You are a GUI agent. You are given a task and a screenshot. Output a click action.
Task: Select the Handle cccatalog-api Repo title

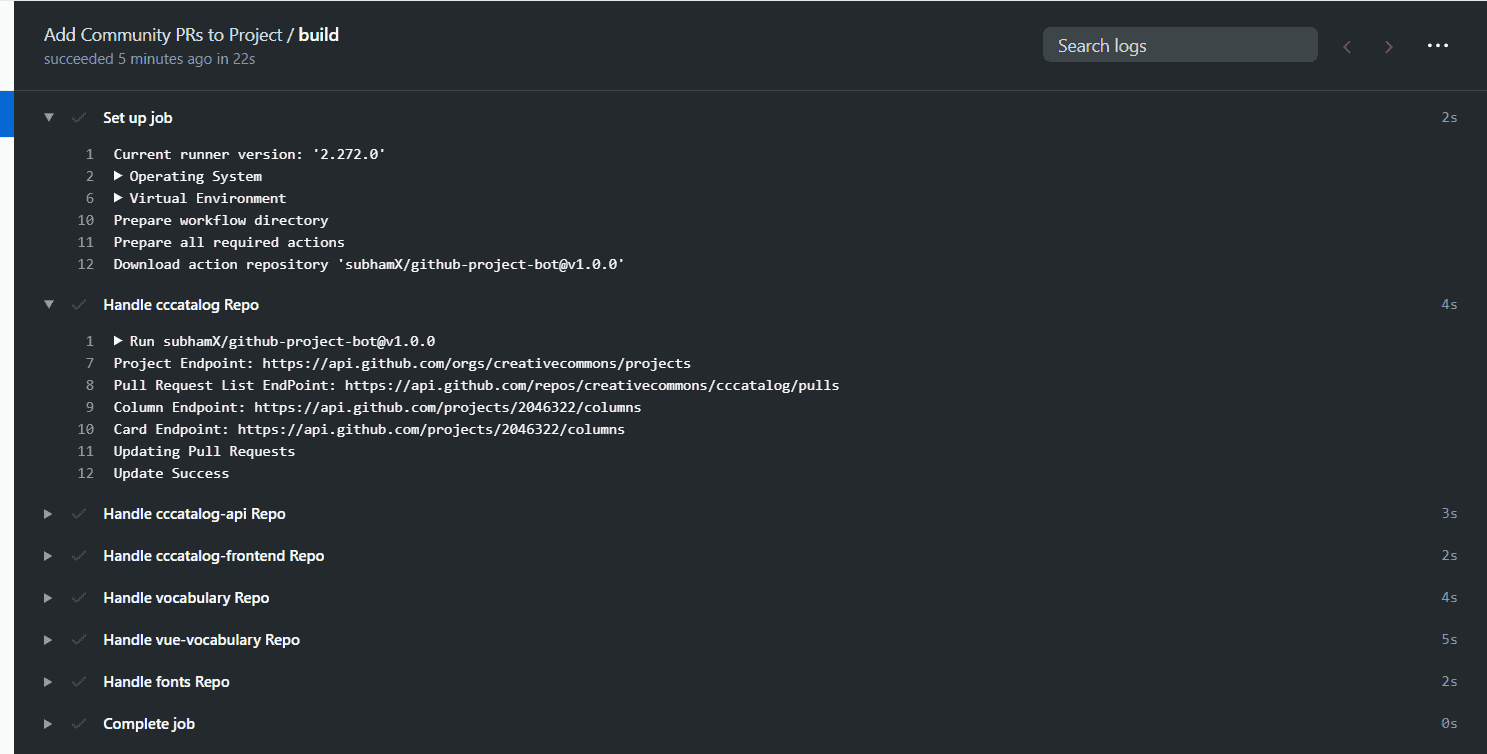(x=194, y=514)
